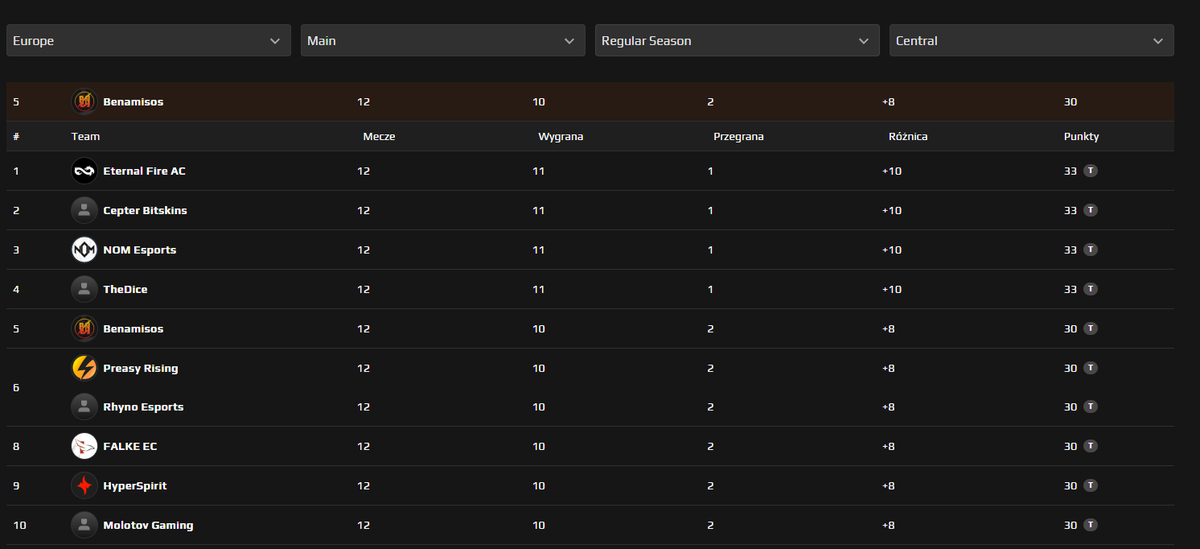The height and width of the screenshot is (549, 1200).
Task: Click the Cepter Bitskins placeholder avatar
Action: pos(84,210)
